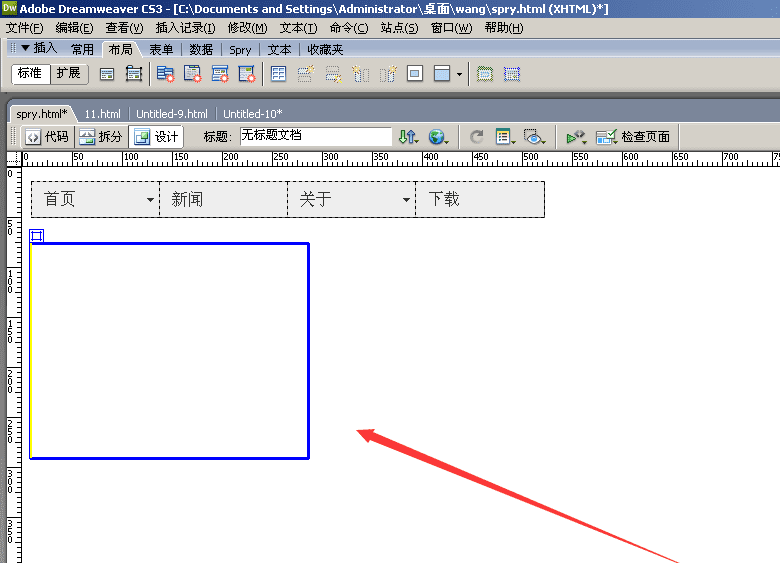Switch to the Text insert tab
The width and height of the screenshot is (780, 563).
pyautogui.click(x=279, y=49)
